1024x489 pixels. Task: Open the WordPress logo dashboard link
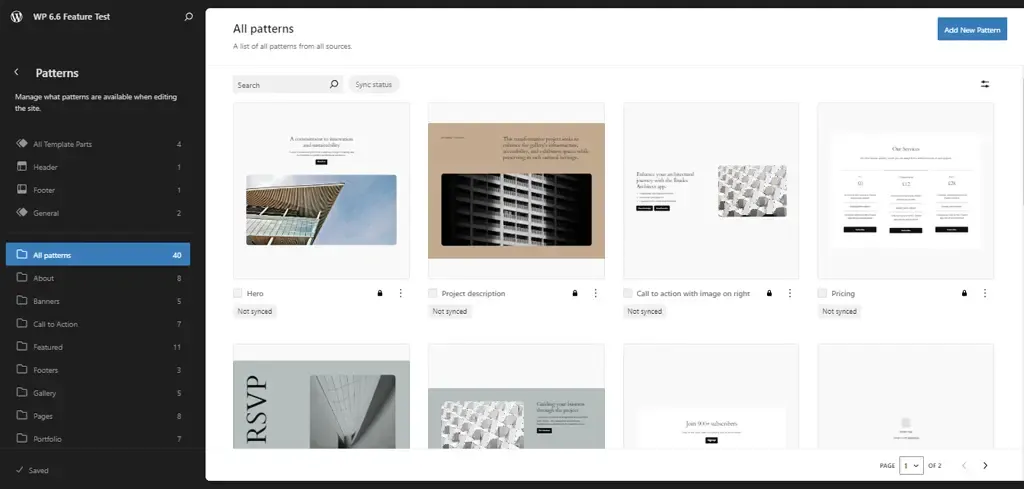pyautogui.click(x=16, y=17)
